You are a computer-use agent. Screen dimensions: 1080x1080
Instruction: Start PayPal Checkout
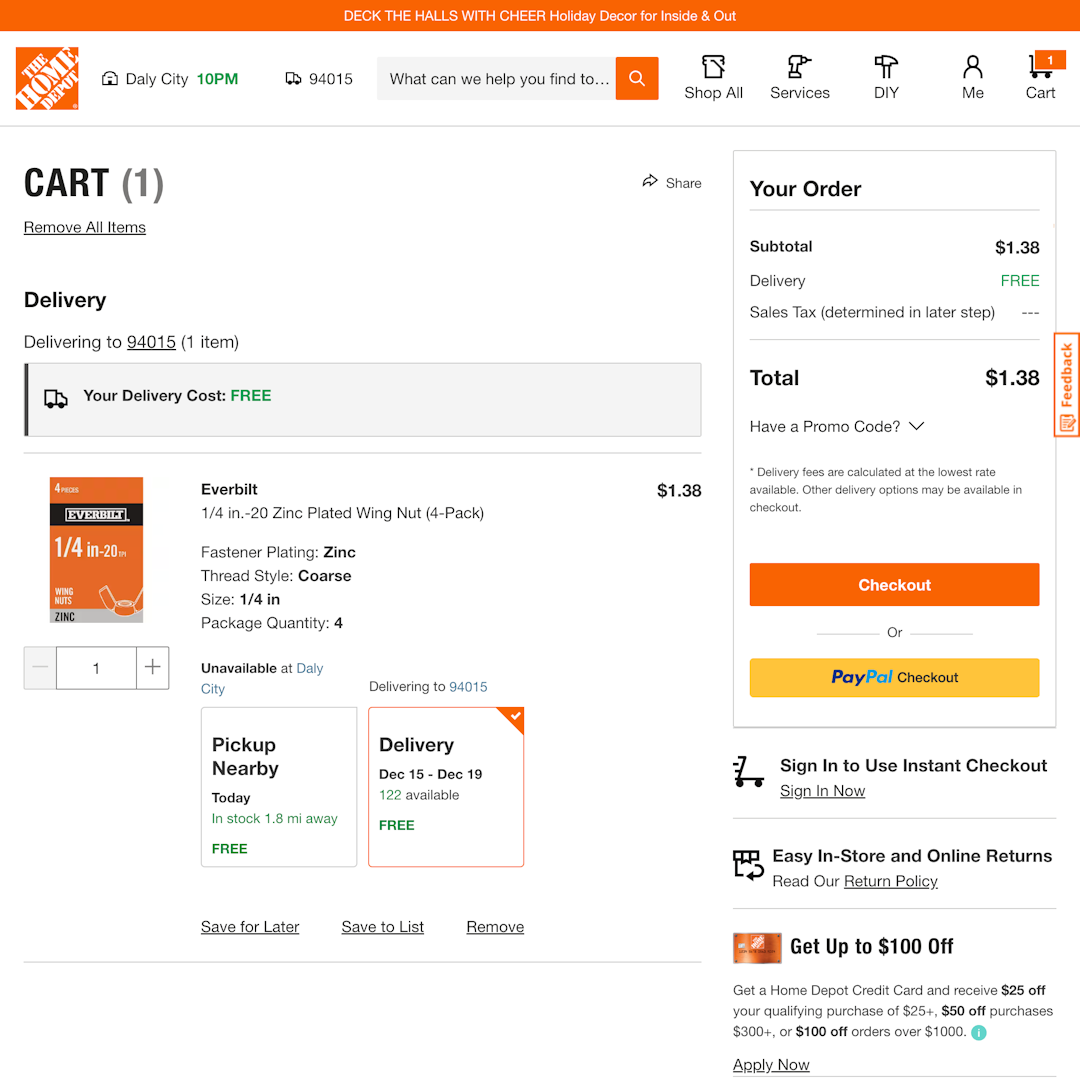coord(894,677)
